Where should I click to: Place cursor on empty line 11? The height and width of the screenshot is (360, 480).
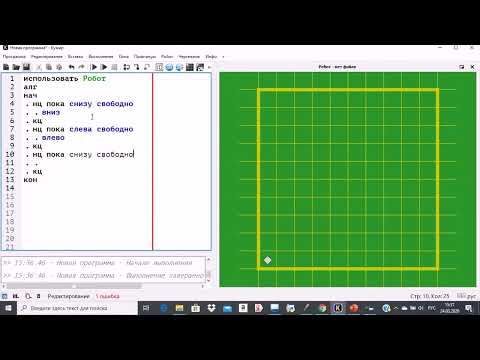[87, 163]
